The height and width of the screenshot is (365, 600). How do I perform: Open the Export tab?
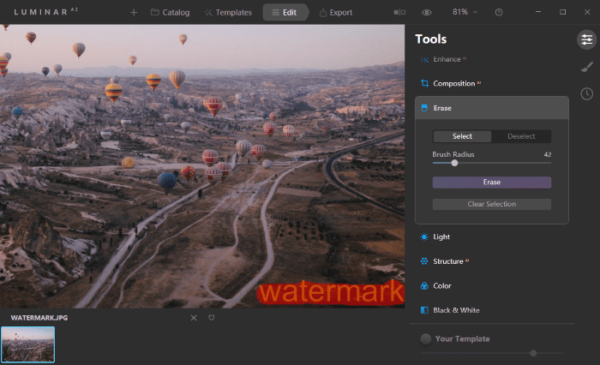click(336, 13)
